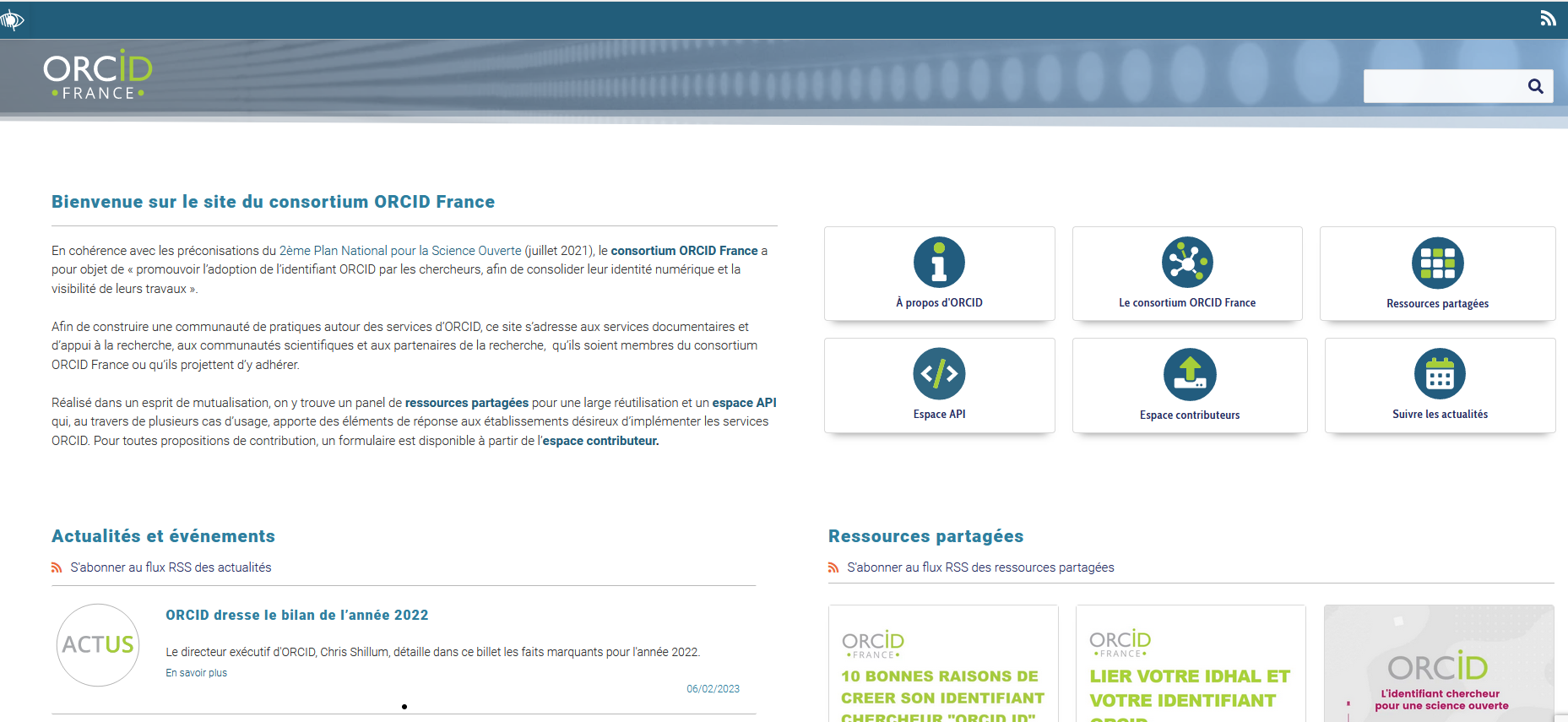The height and width of the screenshot is (722, 1568).
Task: Click the ORCID France logo
Action: pyautogui.click(x=98, y=74)
